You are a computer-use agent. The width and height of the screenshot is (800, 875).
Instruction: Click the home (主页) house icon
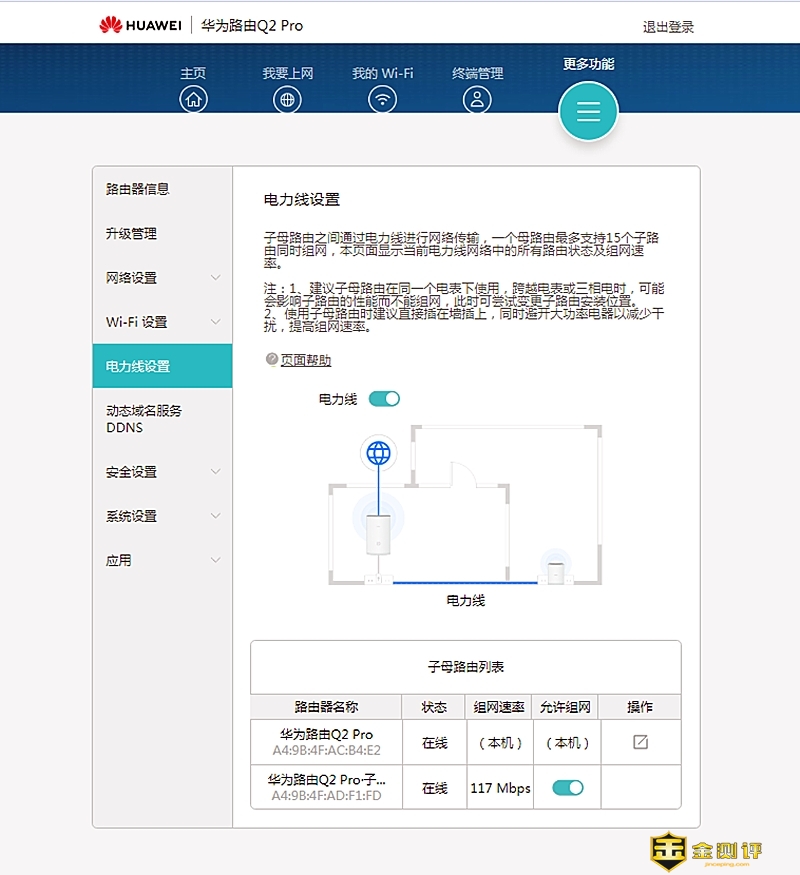193,99
